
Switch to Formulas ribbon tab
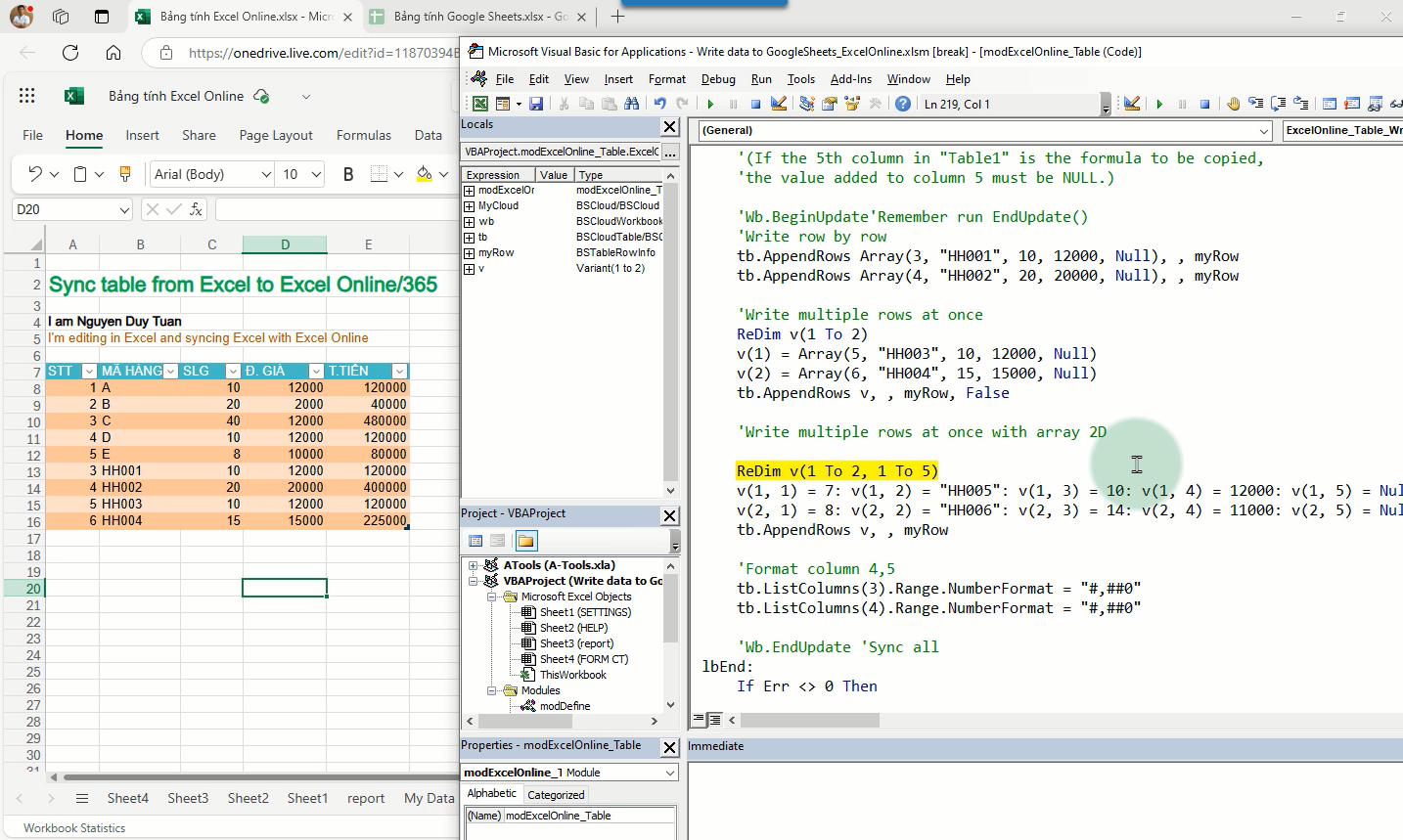point(363,135)
